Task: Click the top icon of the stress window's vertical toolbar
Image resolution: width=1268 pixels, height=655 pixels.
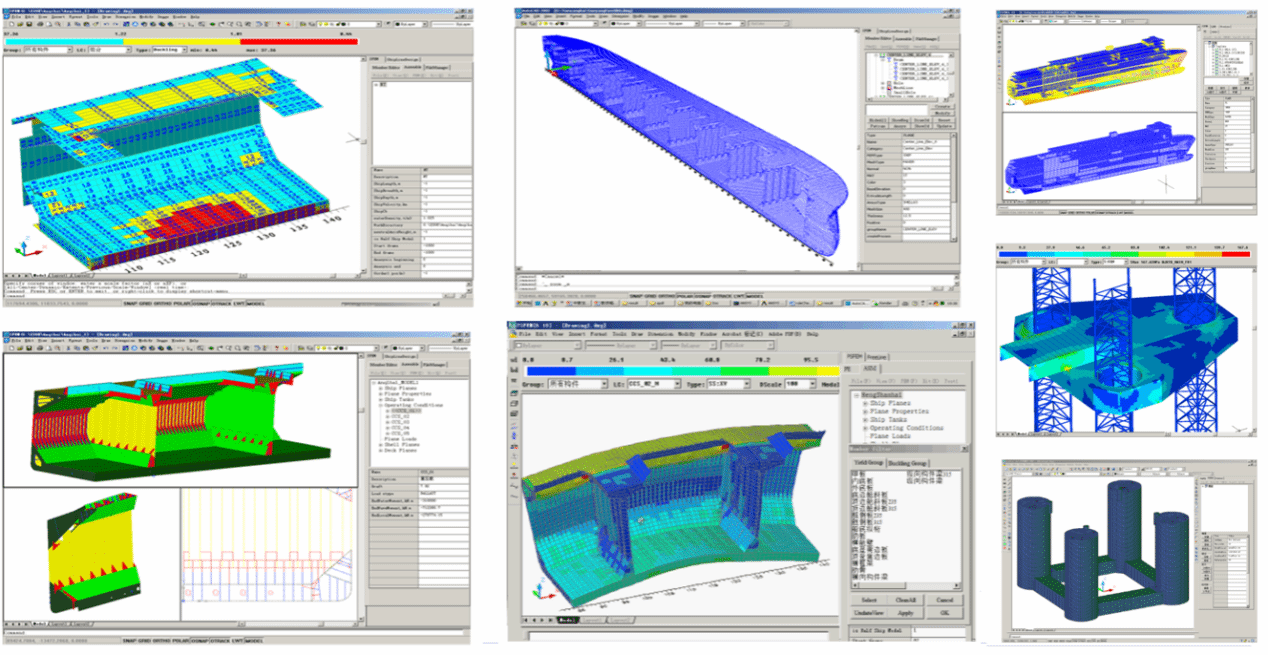Action: tap(514, 360)
